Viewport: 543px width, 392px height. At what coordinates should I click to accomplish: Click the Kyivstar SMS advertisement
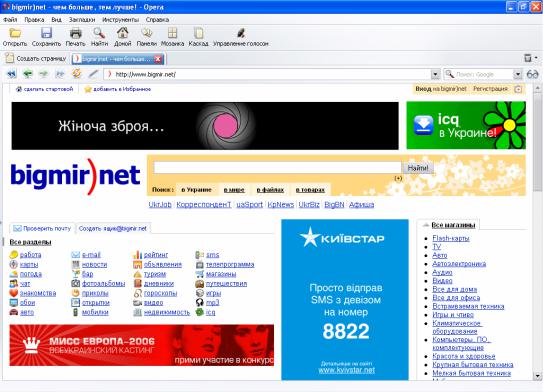coord(345,300)
